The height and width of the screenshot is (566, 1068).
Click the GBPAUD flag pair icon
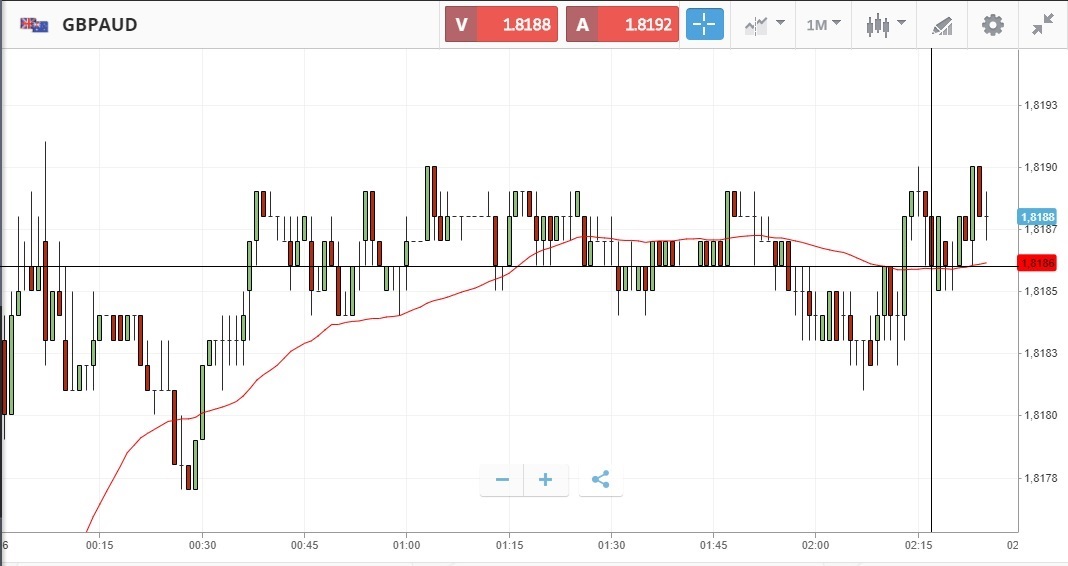click(35, 25)
